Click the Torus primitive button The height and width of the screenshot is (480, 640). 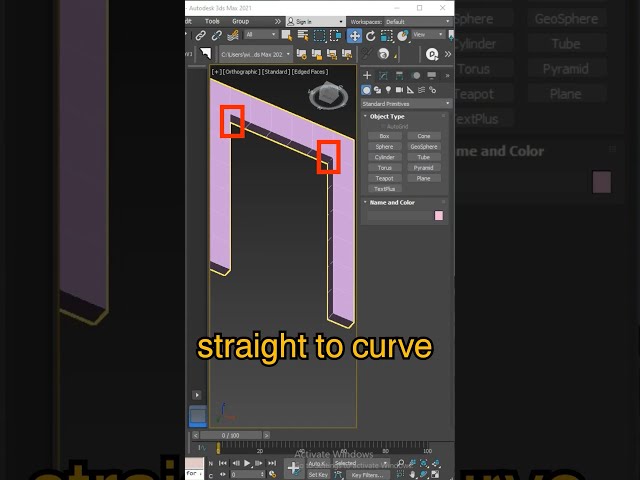point(384,168)
